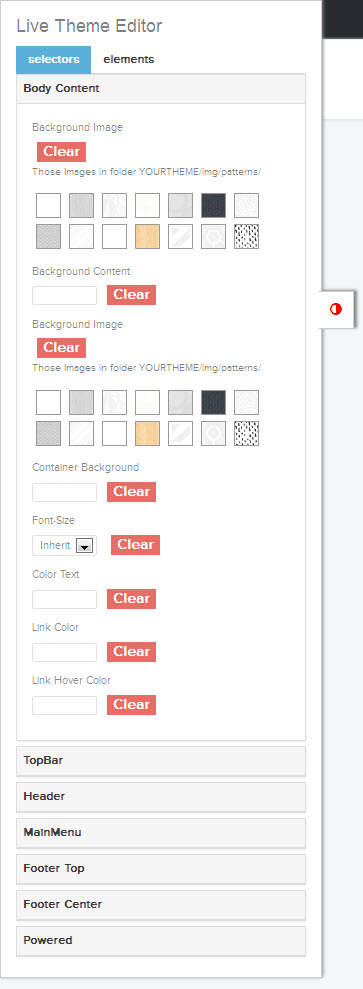Choose the dotted black pattern in first pattern grid
This screenshot has height=989, width=363.
[x=246, y=237]
